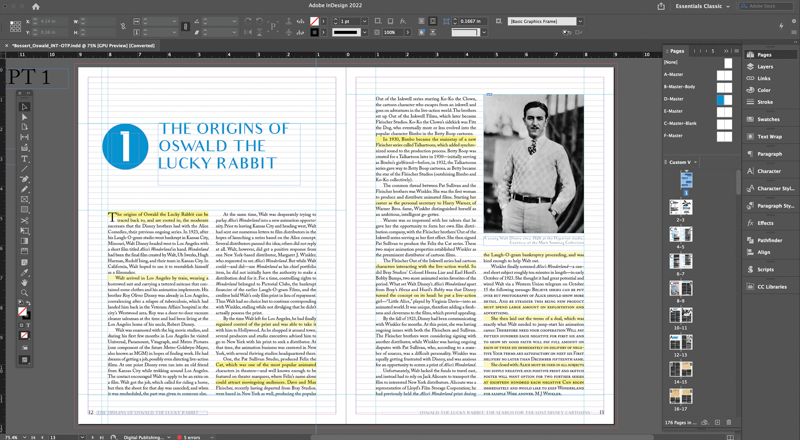Select the Gap tool
The width and height of the screenshot is (800, 440).
coord(24,137)
